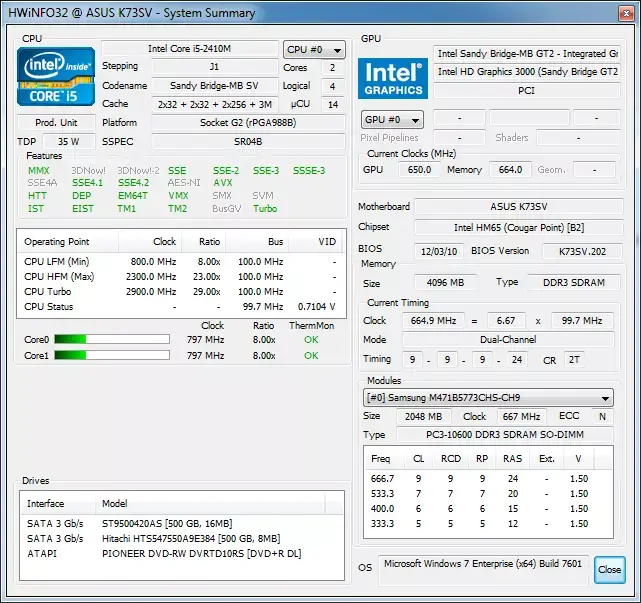The width and height of the screenshot is (641, 603).
Task: Click the 666.7 frequency timing row
Action: 488,479
